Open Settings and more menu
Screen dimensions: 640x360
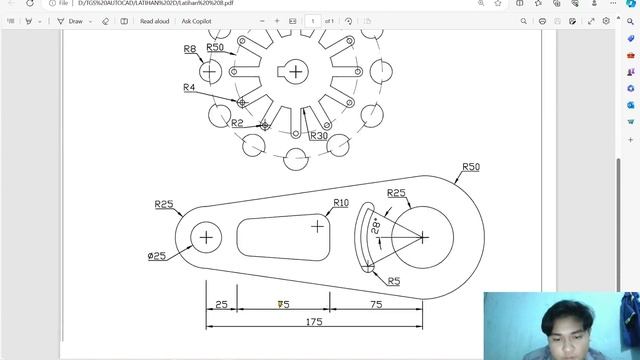[x=613, y=3]
